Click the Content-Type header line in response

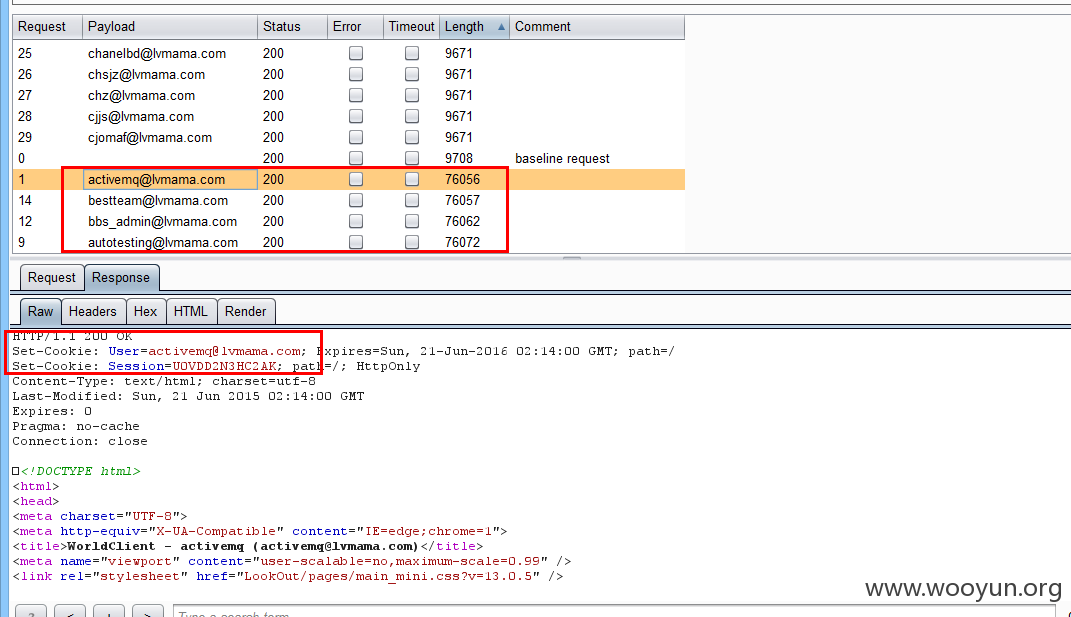point(164,381)
